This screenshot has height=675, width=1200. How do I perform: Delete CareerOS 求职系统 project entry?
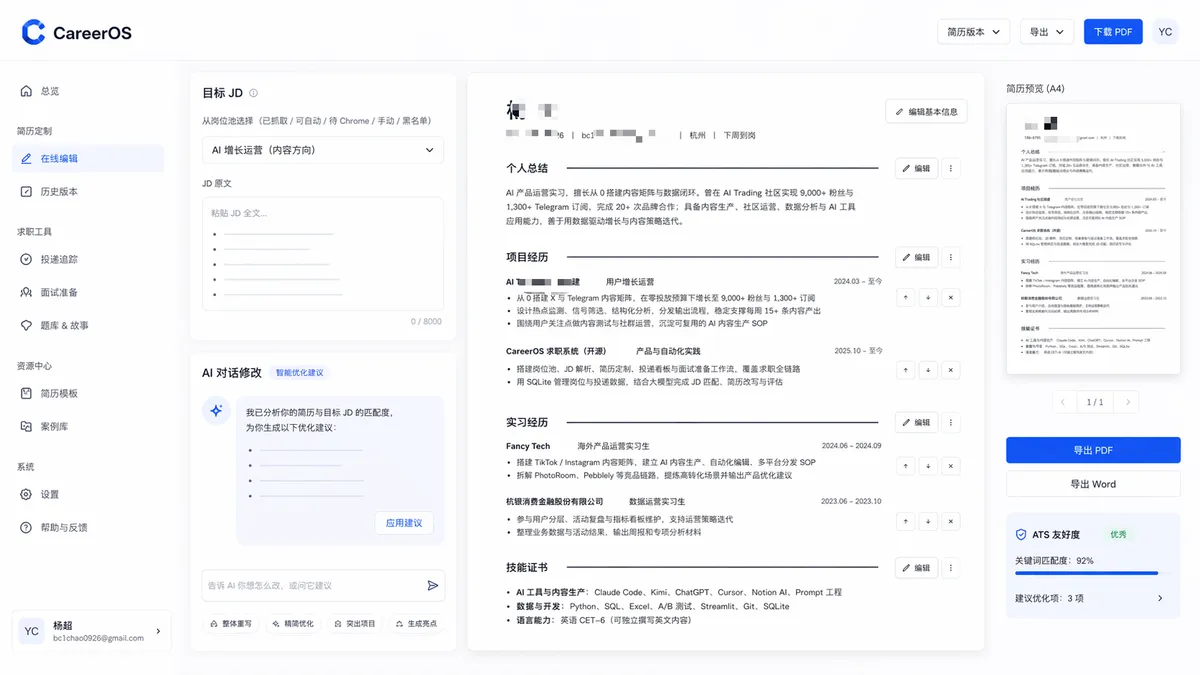click(x=950, y=369)
